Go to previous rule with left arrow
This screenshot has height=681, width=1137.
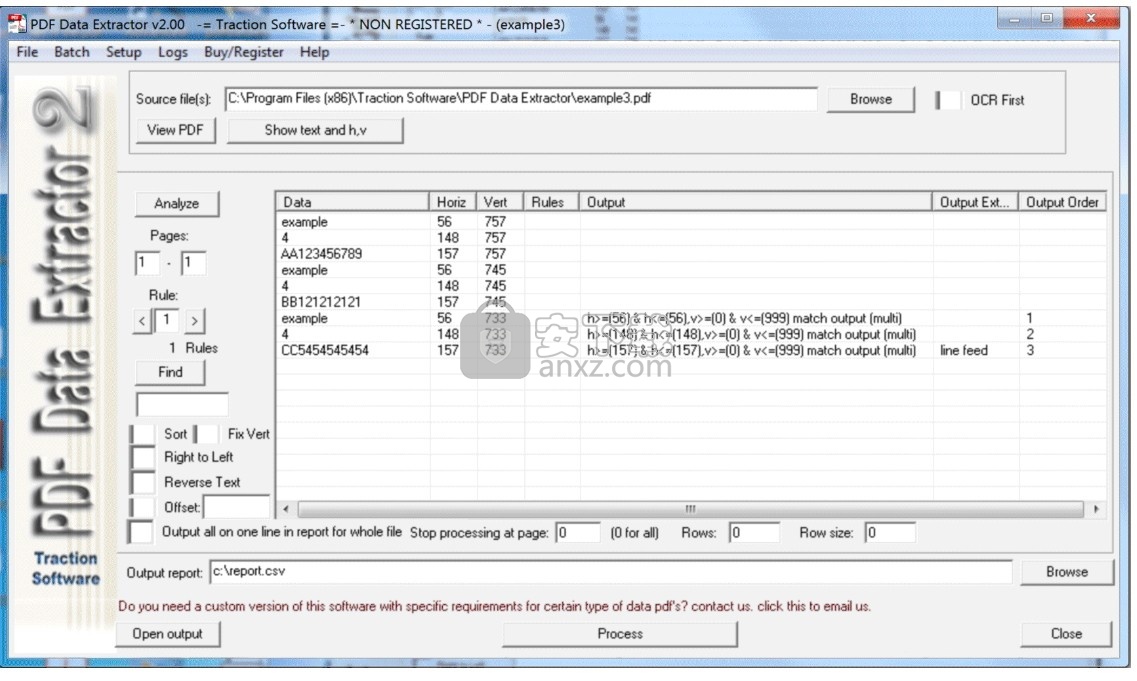142,321
